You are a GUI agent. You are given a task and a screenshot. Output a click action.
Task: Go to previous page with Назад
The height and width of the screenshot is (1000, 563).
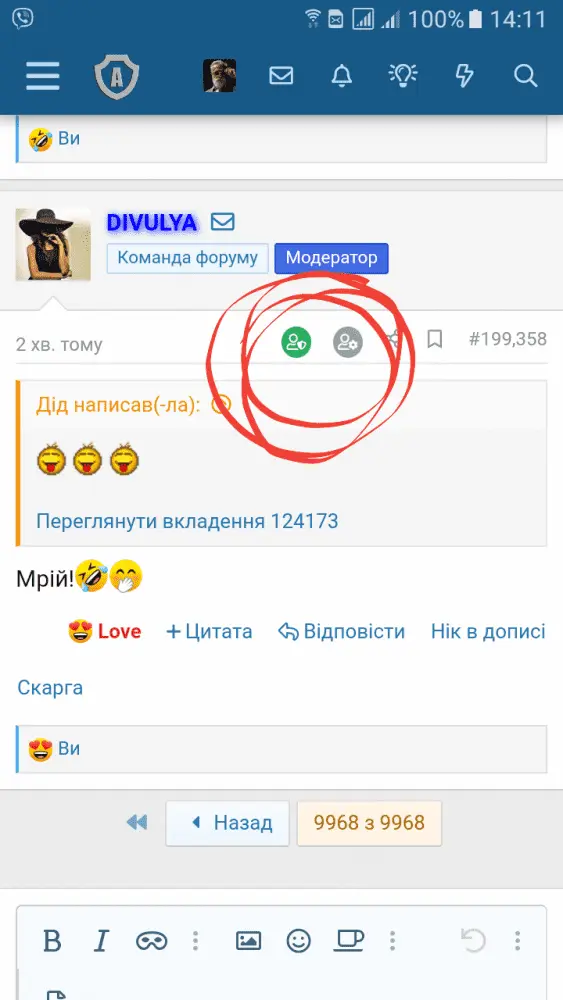pyautogui.click(x=228, y=823)
